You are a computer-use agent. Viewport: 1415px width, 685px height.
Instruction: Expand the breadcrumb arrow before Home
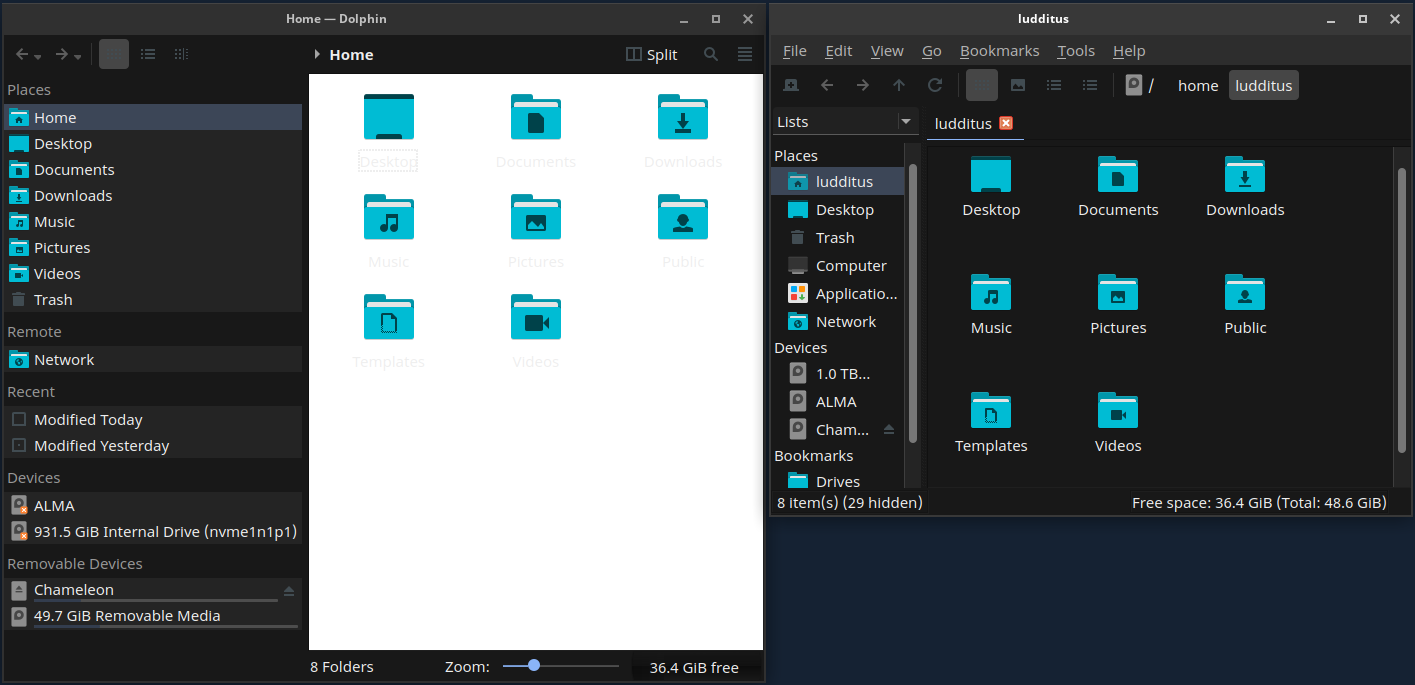click(317, 55)
